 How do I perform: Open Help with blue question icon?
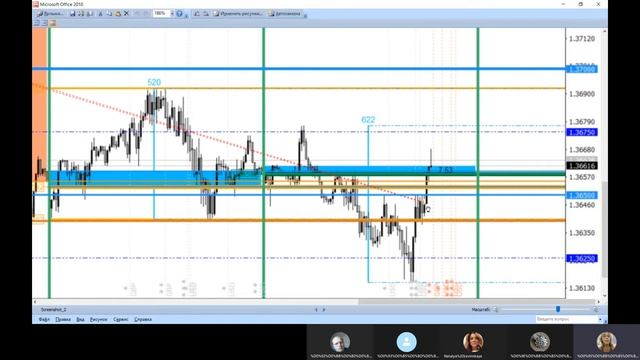(179, 13)
